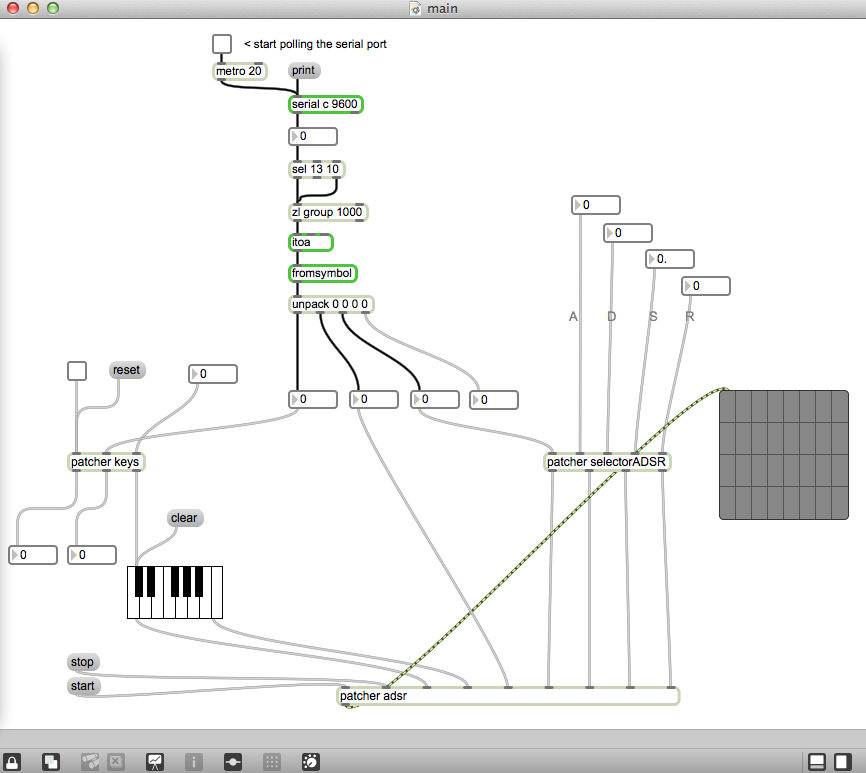Enable presentation mode with the easel chart icon
866x773 pixels.
point(155,762)
